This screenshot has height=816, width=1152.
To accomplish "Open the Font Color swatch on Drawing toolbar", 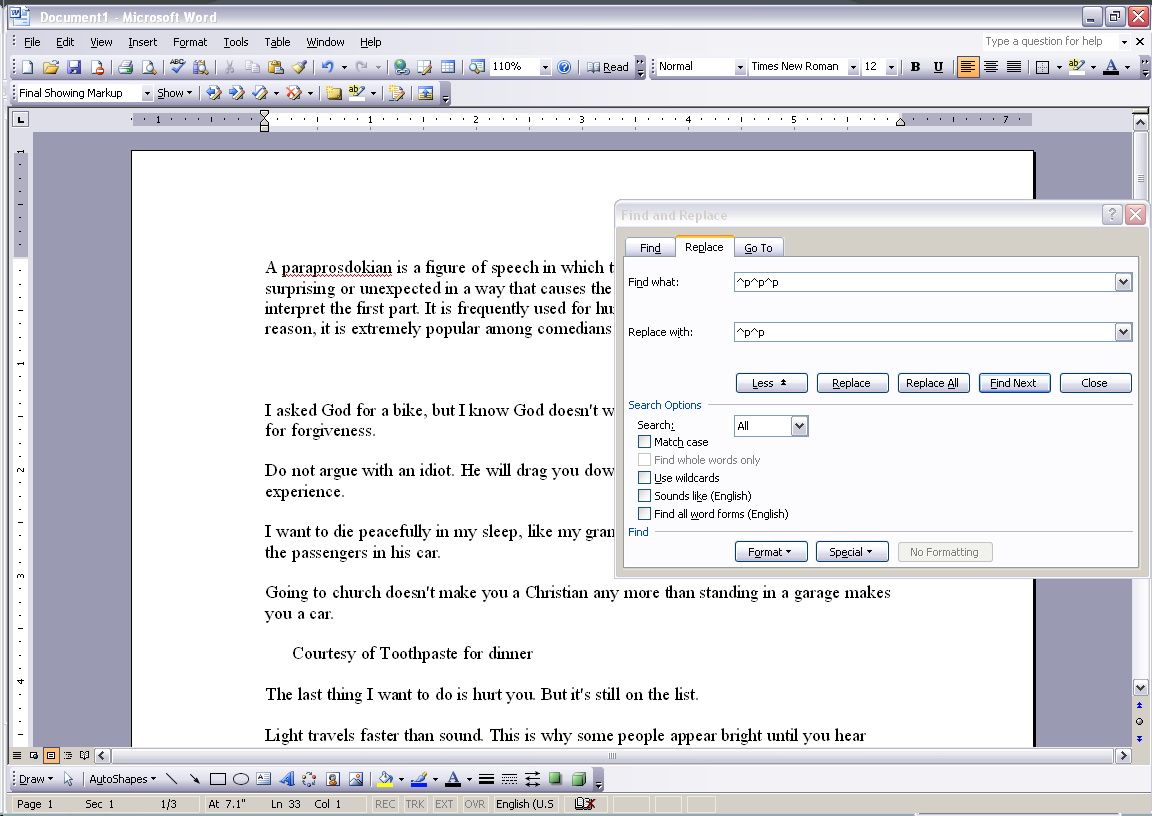I will pos(452,778).
